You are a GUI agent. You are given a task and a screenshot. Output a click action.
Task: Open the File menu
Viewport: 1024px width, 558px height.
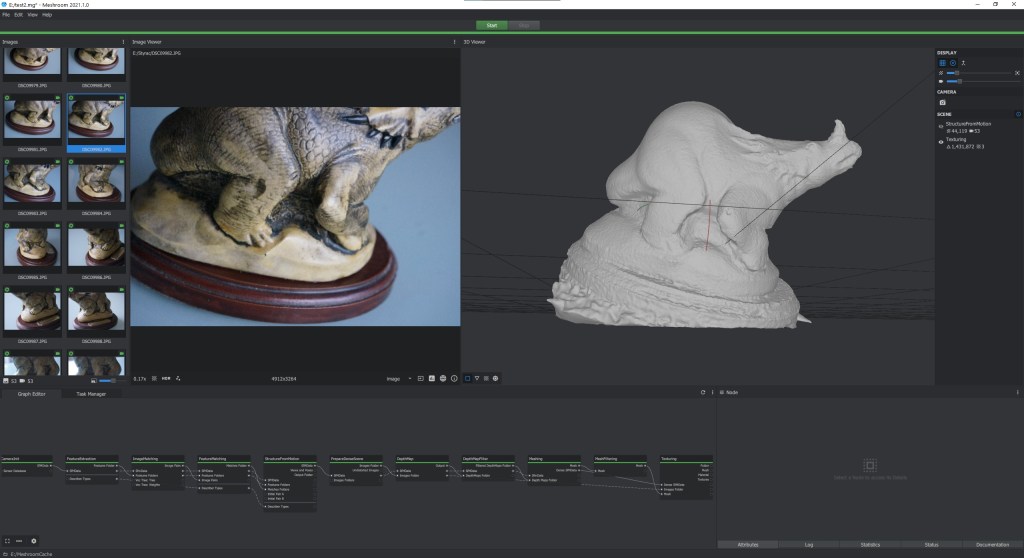(x=6, y=15)
